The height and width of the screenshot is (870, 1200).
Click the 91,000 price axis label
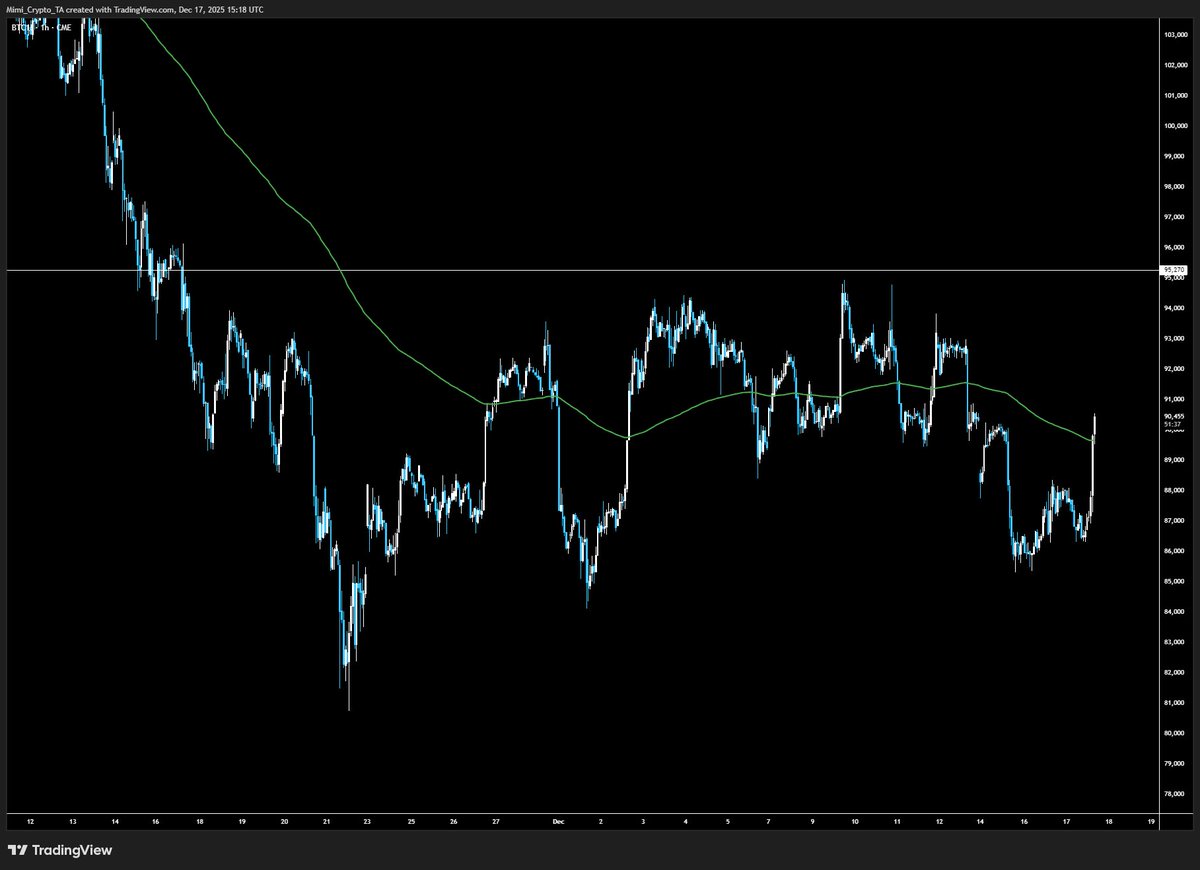[x=1174, y=399]
